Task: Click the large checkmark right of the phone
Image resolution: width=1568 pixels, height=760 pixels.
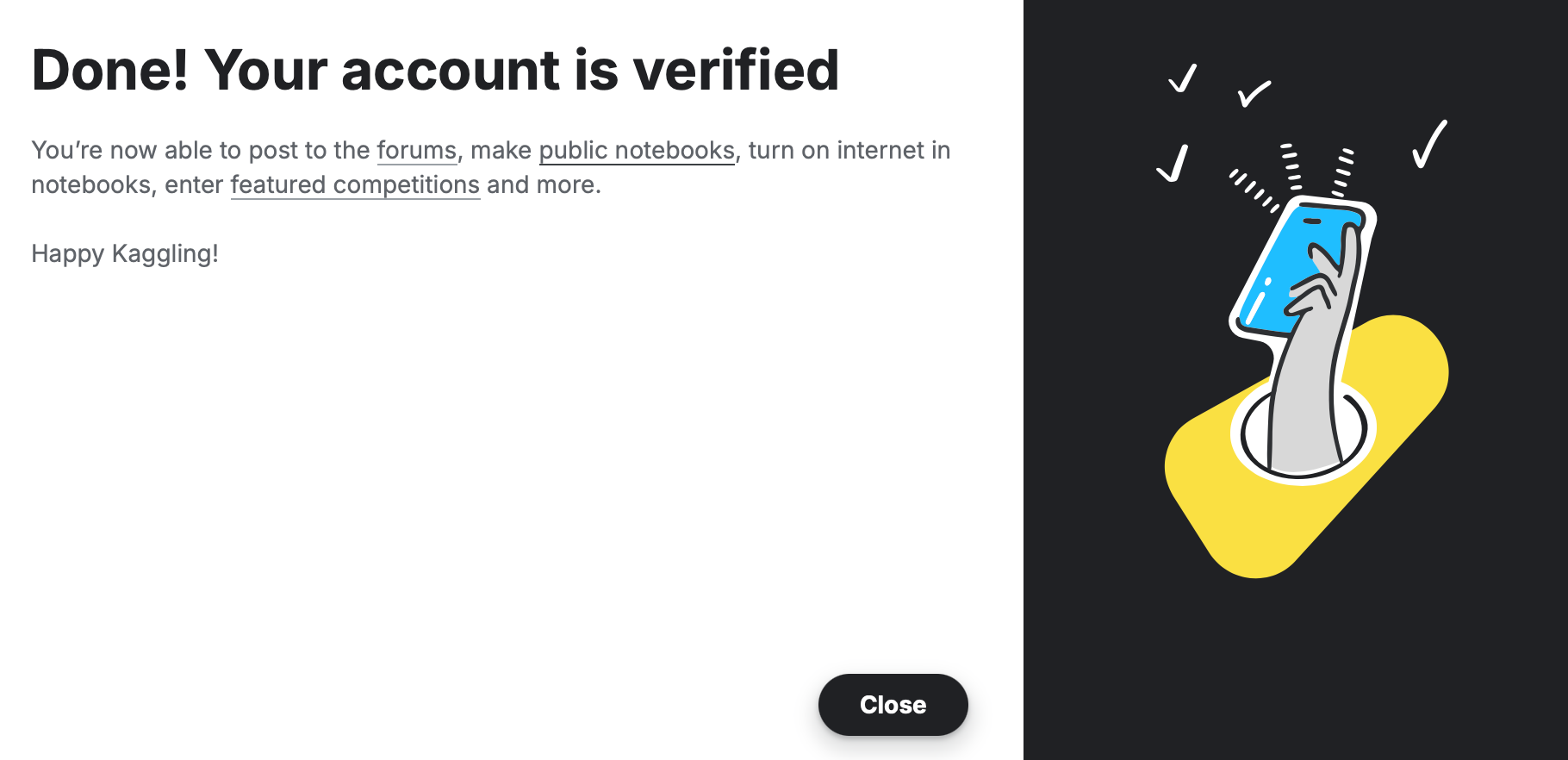Action: pyautogui.click(x=1429, y=145)
